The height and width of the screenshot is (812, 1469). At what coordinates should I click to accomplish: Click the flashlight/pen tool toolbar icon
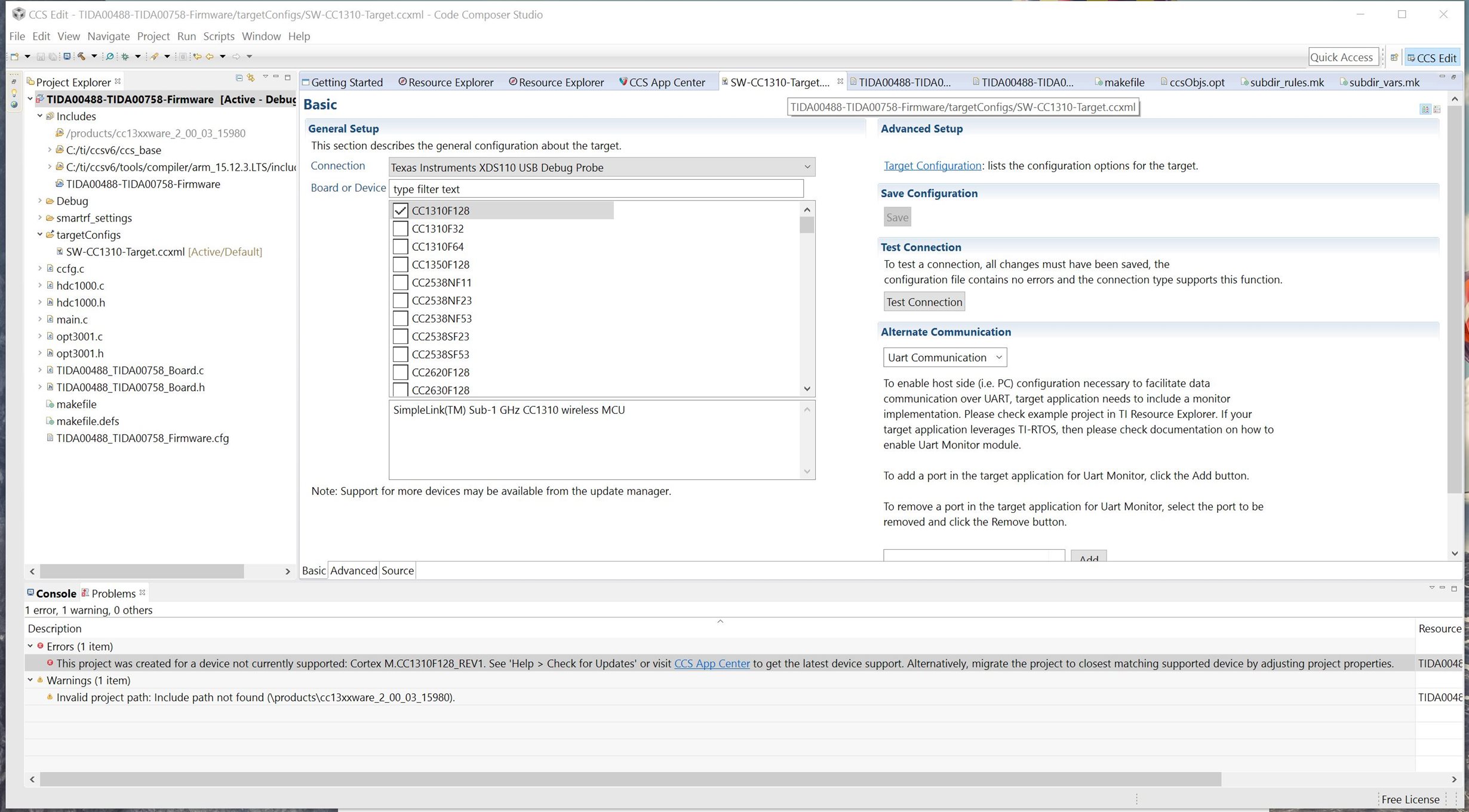[155, 57]
